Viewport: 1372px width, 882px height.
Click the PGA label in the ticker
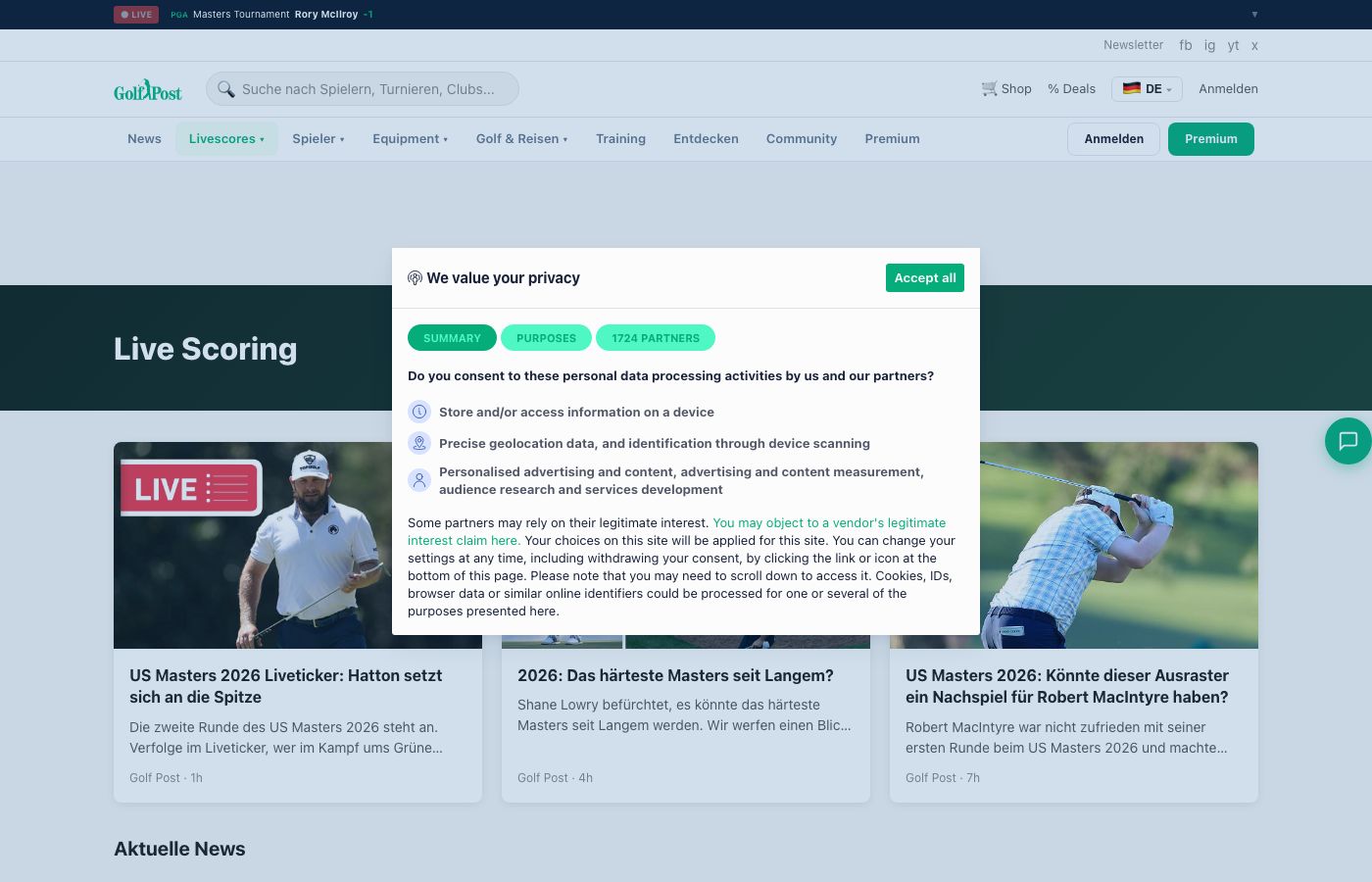point(179,15)
